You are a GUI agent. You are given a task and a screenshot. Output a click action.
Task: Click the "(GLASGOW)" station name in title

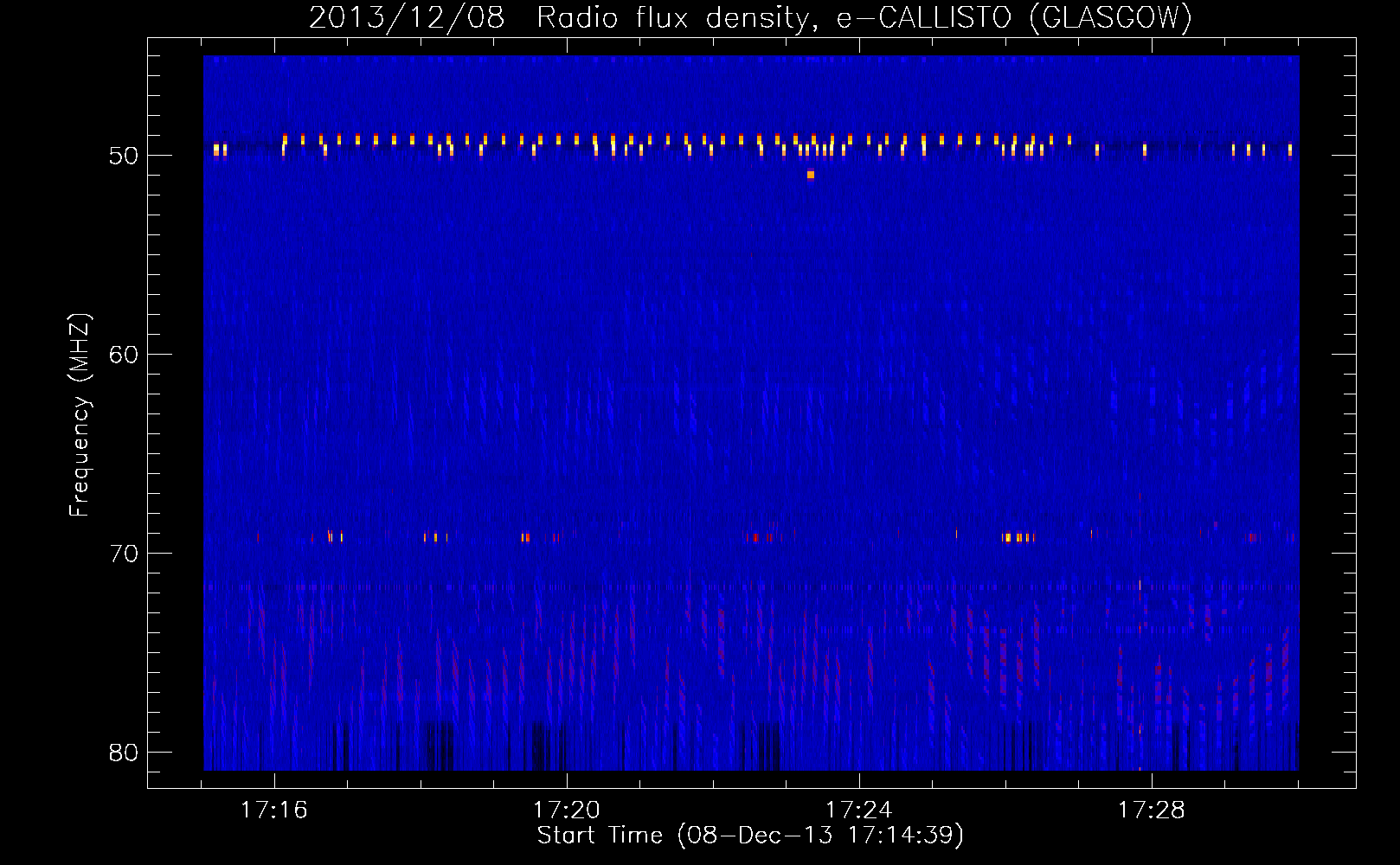pyautogui.click(x=1110, y=17)
